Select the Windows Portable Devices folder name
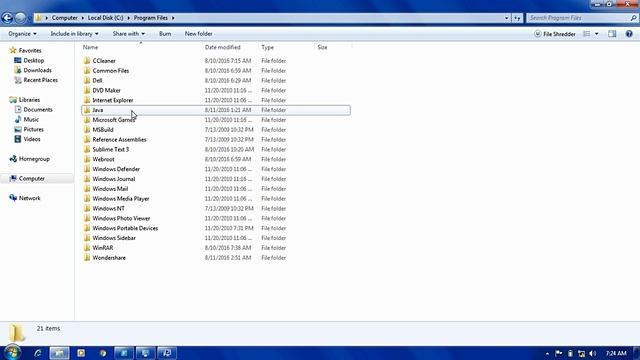Screen dimensions: 640x360 (x=125, y=228)
